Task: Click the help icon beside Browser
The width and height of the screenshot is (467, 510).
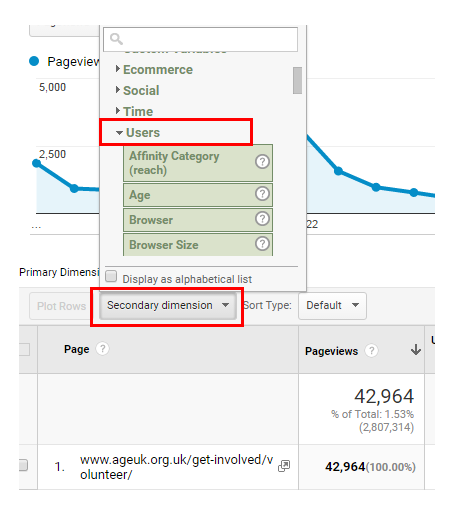Action: point(262,219)
